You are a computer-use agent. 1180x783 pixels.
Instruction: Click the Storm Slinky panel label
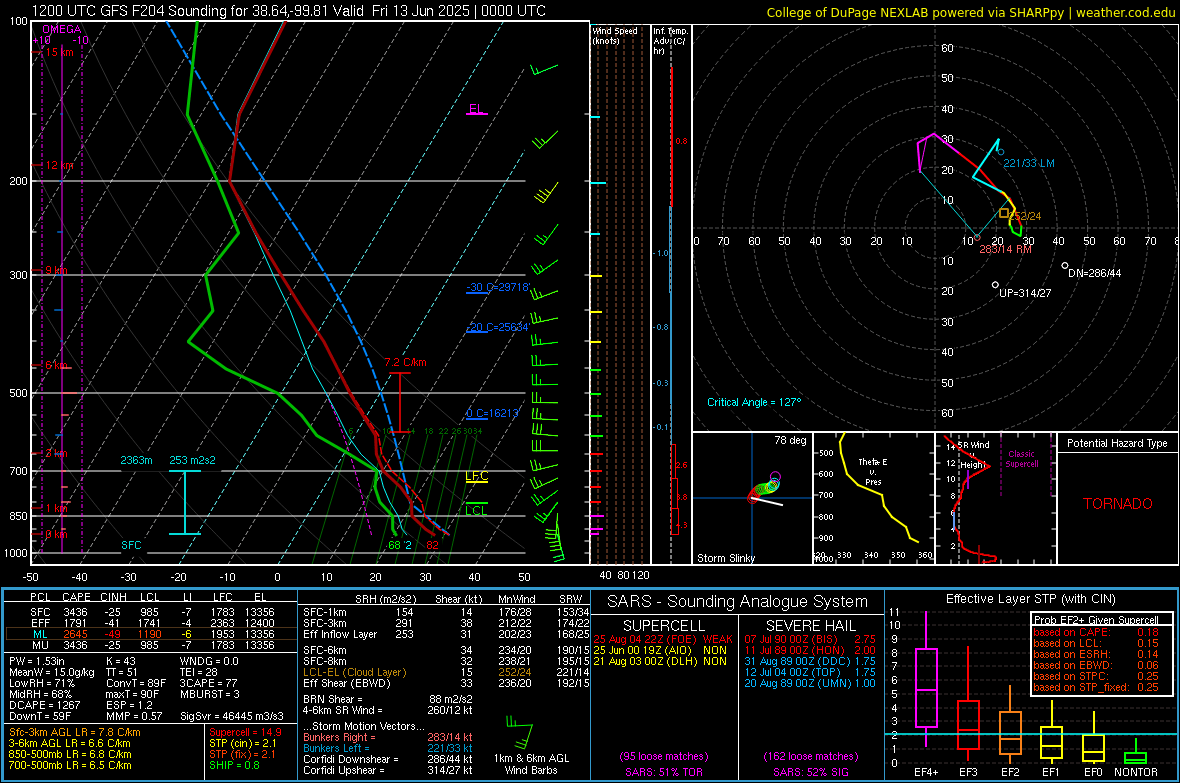(726, 558)
